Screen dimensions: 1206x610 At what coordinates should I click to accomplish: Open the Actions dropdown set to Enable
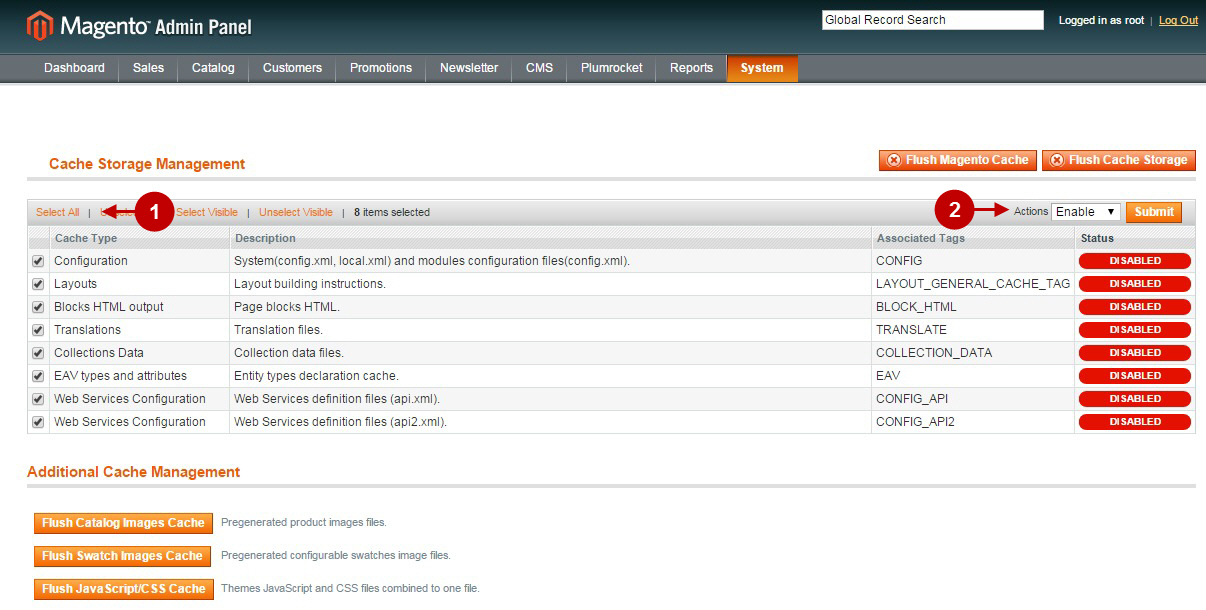(1085, 212)
